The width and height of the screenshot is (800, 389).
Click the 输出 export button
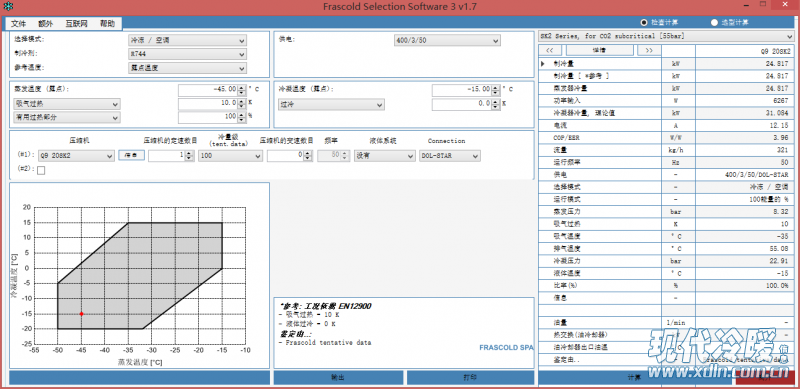(338, 378)
